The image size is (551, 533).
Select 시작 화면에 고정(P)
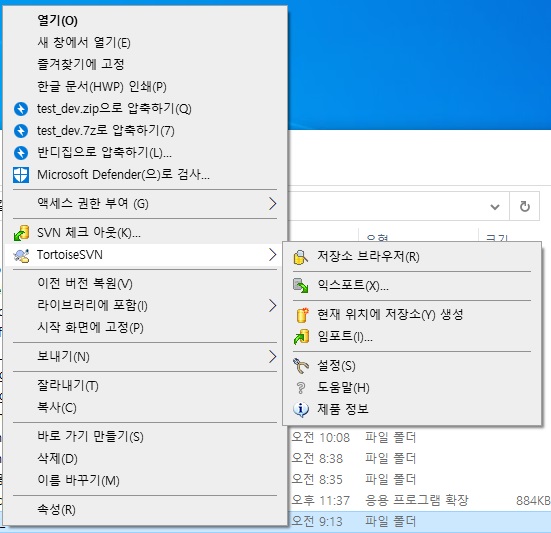pos(145,327)
